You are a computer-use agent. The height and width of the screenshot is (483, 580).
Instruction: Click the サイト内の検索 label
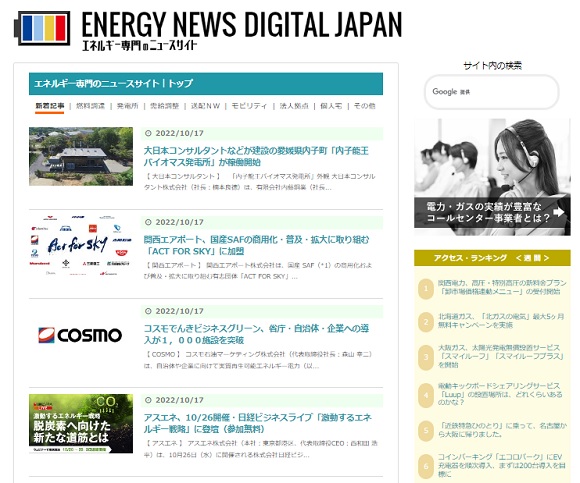[493, 66]
